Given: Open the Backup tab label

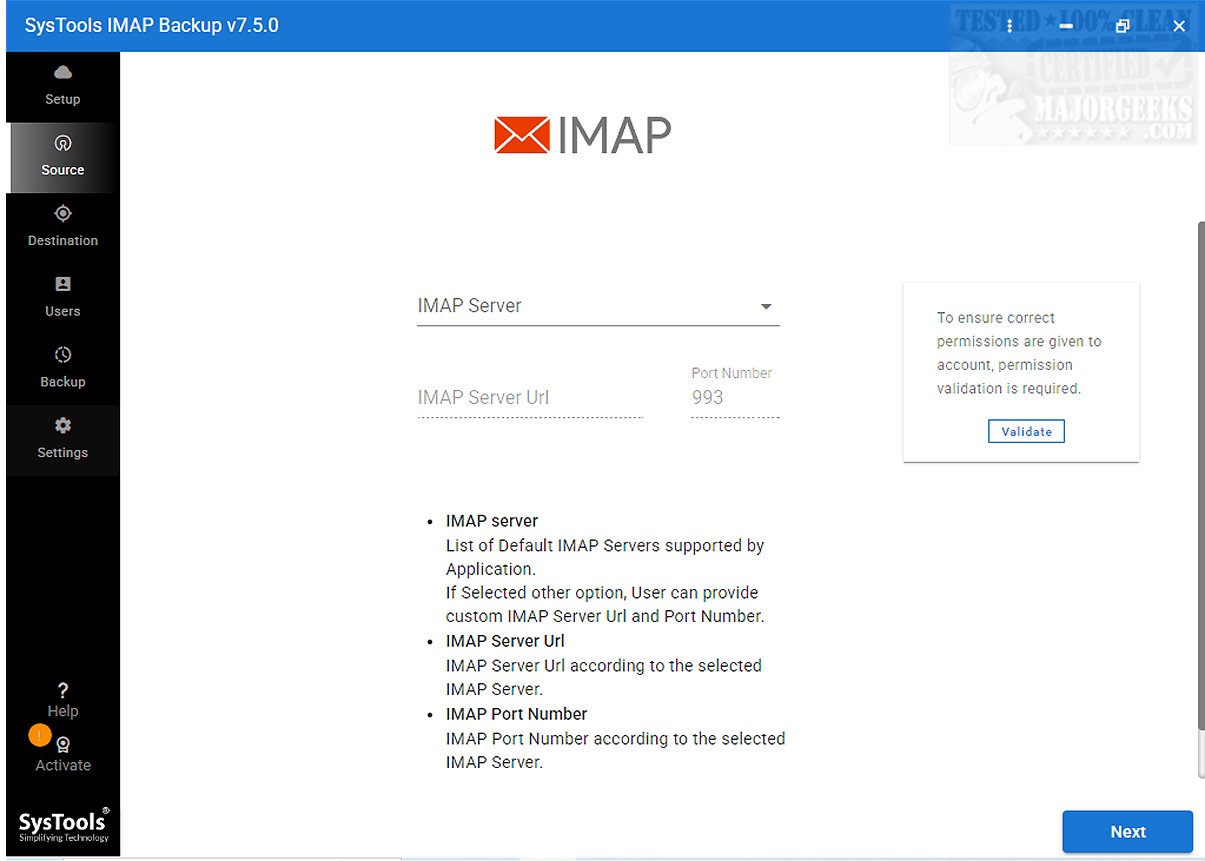Looking at the screenshot, I should [x=63, y=382].
